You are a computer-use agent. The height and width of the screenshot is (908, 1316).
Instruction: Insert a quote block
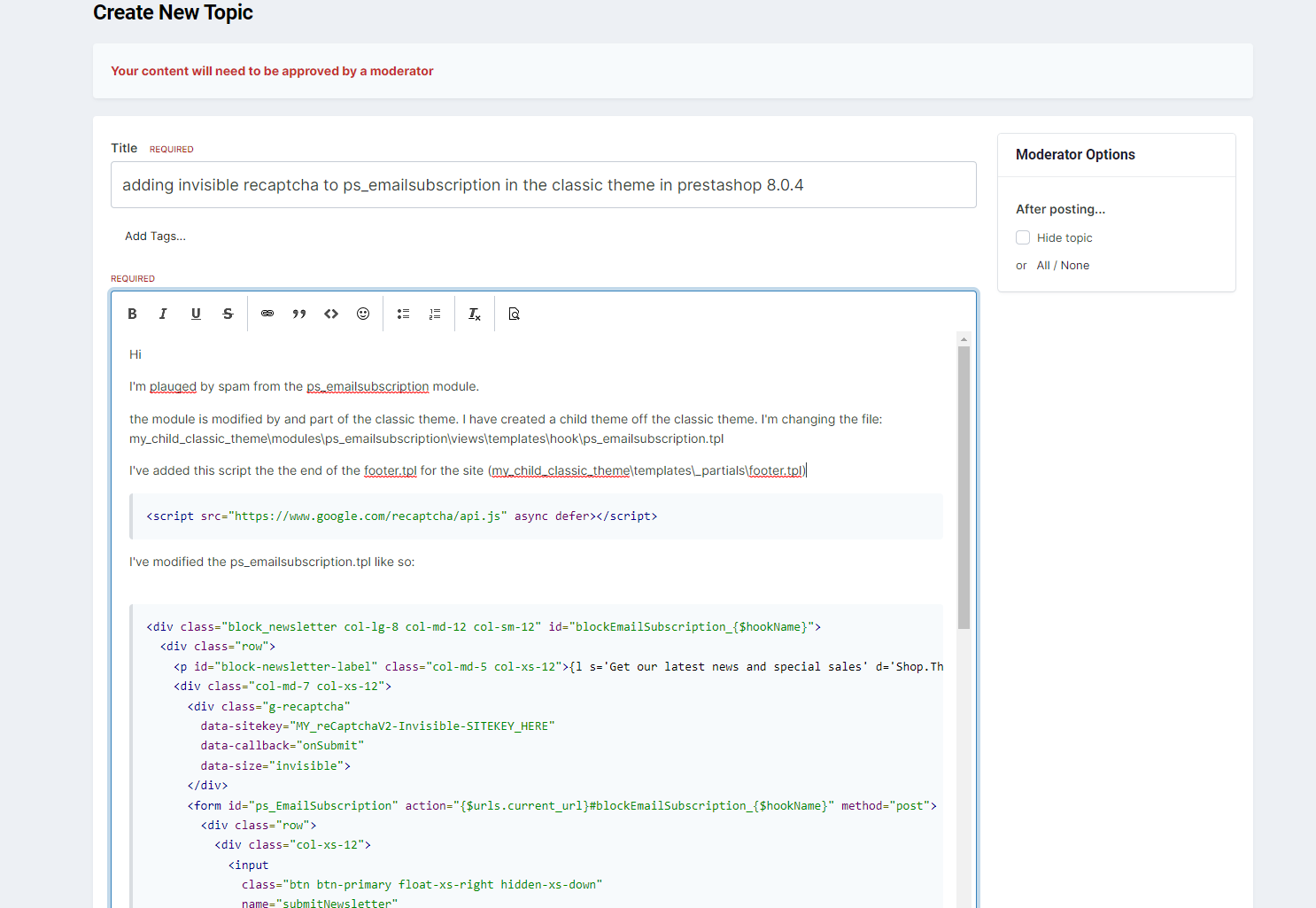[x=299, y=314]
